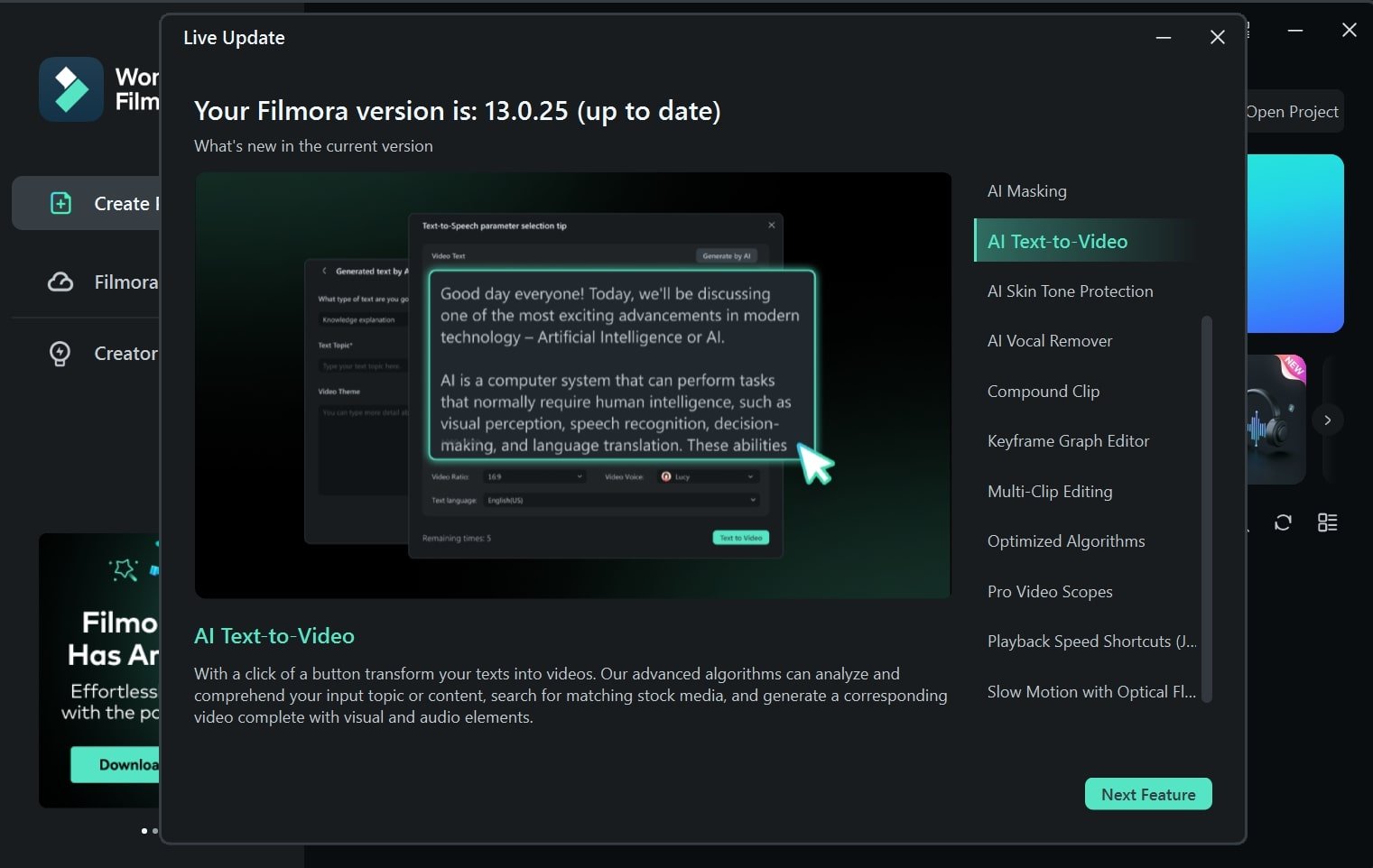Image resolution: width=1373 pixels, height=868 pixels.
Task: Select AI Skin Tone Protection item
Action: pos(1070,291)
